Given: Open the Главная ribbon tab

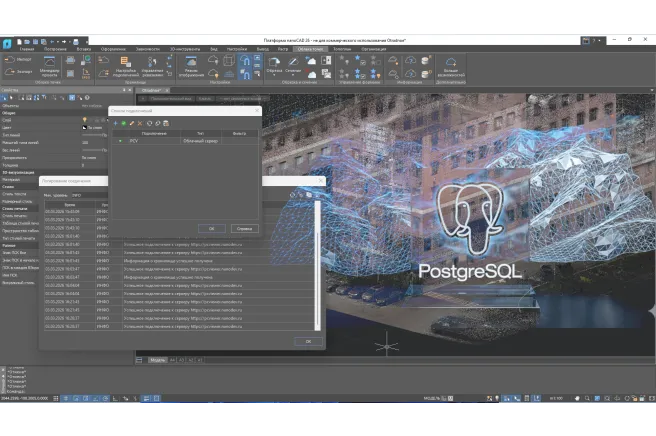Looking at the screenshot, I should [27, 49].
